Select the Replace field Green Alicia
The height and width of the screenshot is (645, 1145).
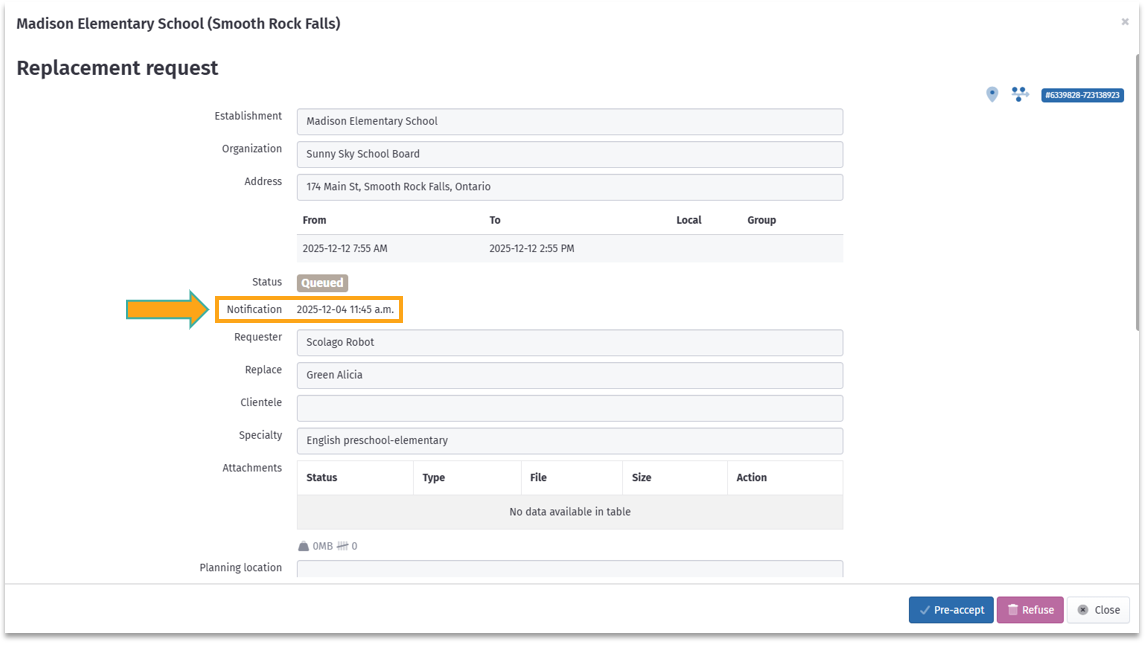click(570, 375)
